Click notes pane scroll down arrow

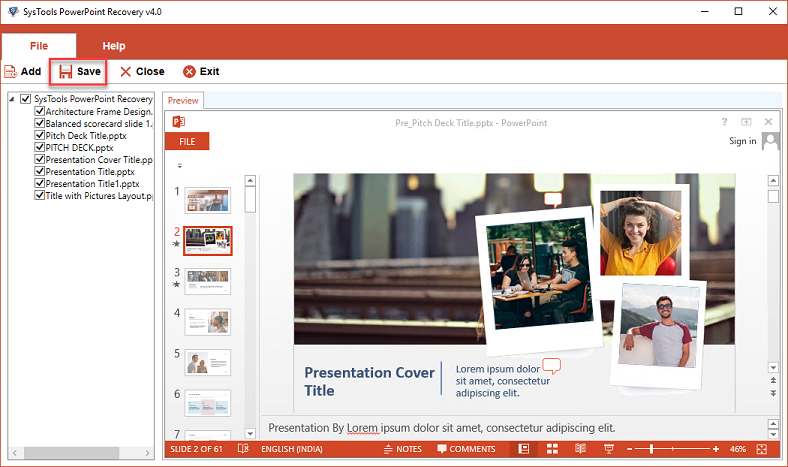click(x=773, y=434)
